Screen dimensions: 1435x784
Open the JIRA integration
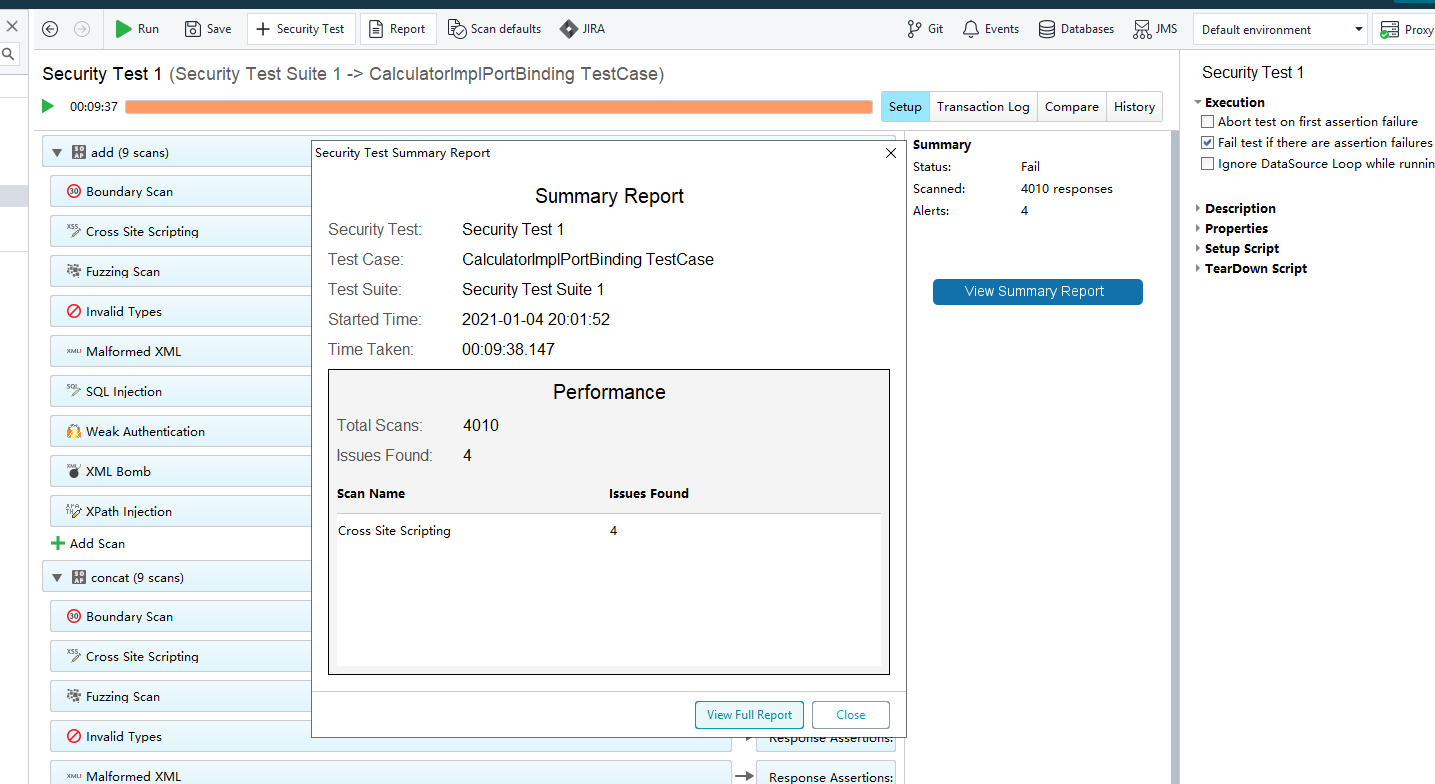[x=582, y=29]
